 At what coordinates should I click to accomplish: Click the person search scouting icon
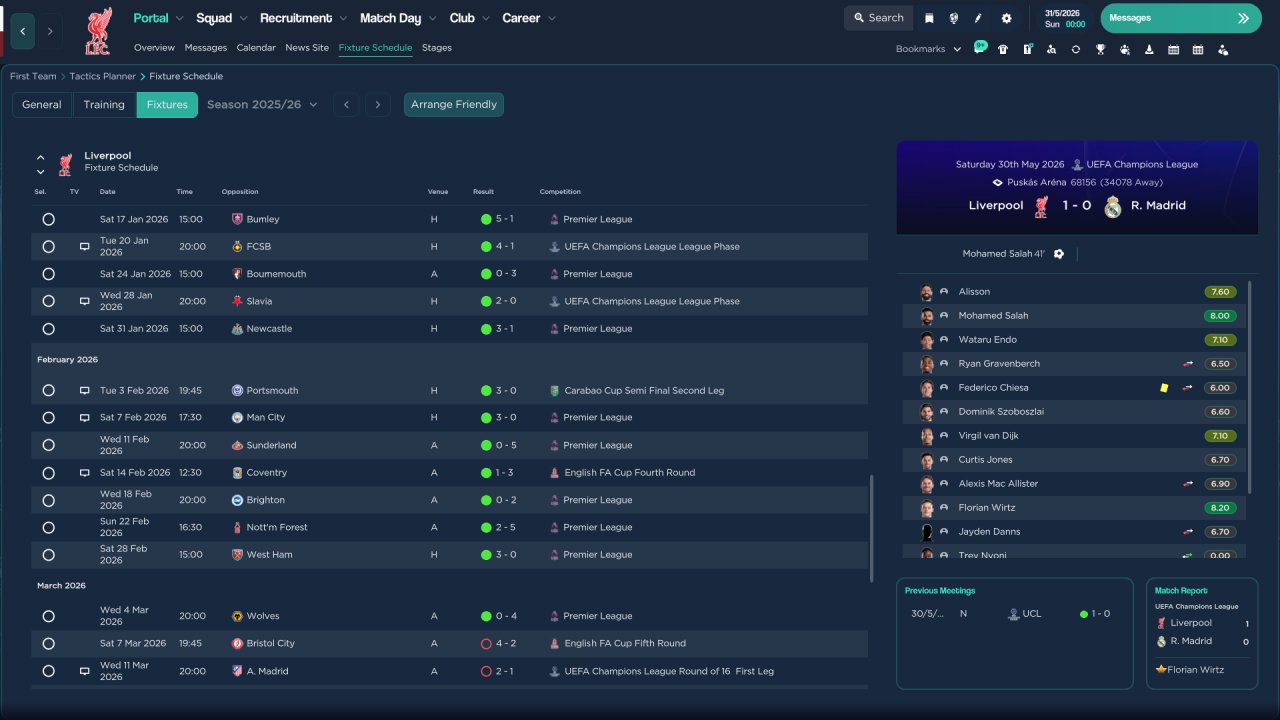coord(1051,49)
